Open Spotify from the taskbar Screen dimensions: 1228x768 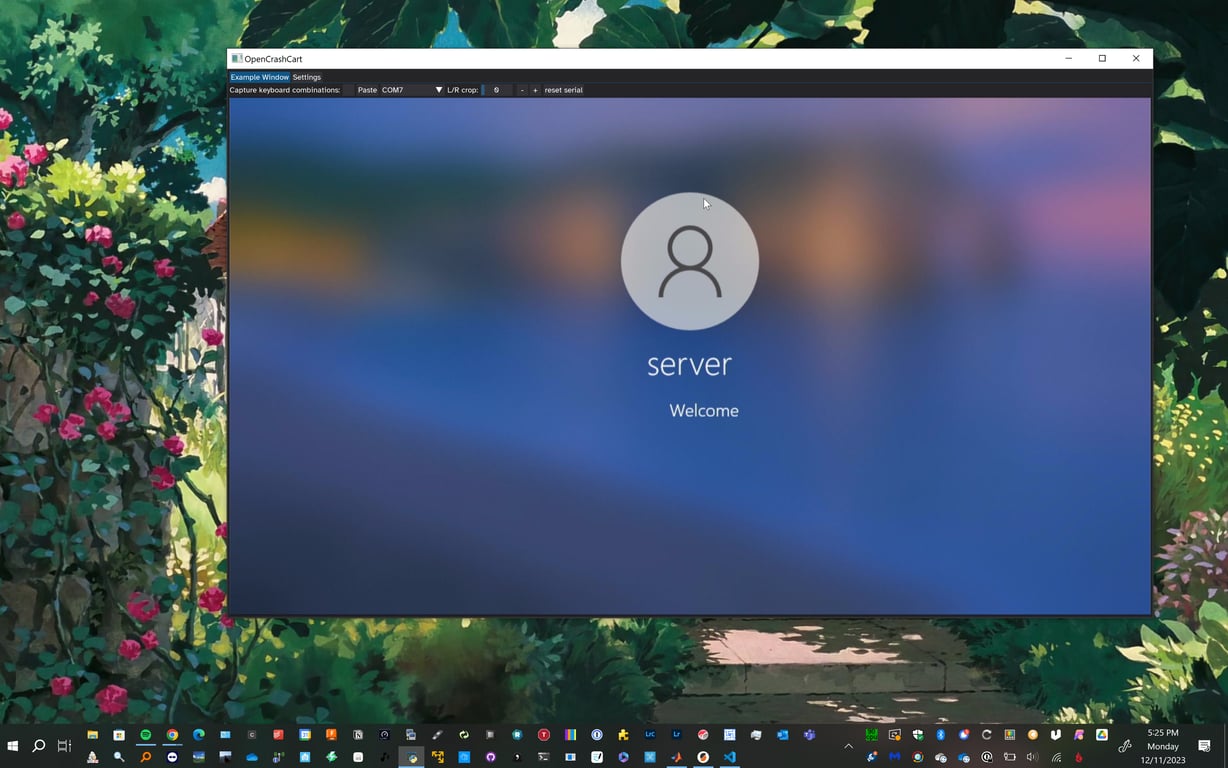coord(145,735)
